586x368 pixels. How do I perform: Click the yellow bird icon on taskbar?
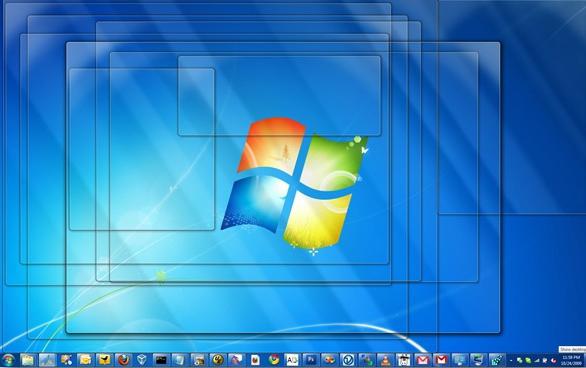click(105, 360)
